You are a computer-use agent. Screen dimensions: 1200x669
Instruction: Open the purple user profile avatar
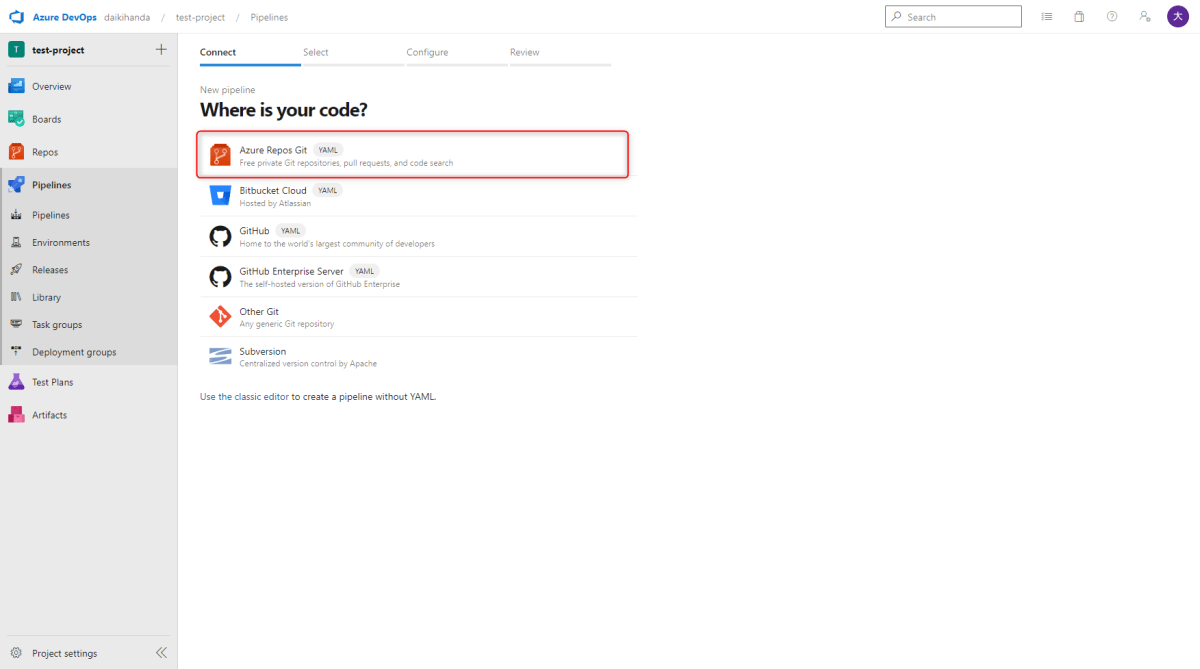(x=1177, y=17)
